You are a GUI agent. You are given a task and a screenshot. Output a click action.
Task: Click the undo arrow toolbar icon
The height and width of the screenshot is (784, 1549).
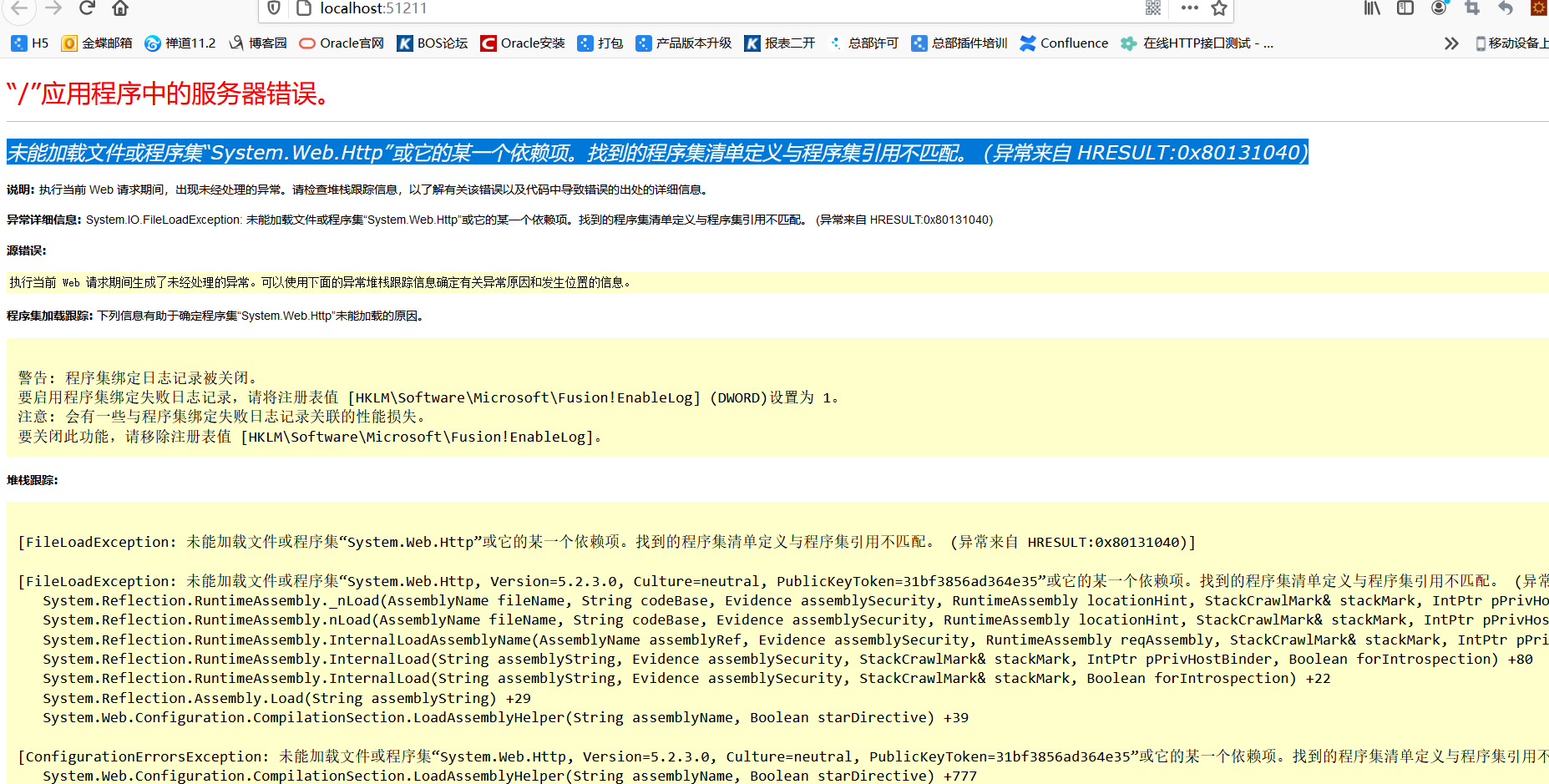click(1506, 8)
